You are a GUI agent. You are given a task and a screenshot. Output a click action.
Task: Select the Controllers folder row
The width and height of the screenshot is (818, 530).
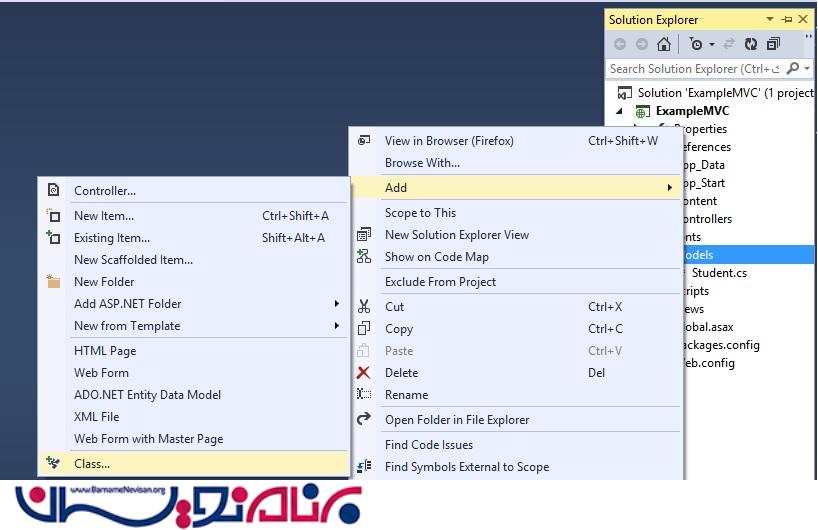pos(707,219)
